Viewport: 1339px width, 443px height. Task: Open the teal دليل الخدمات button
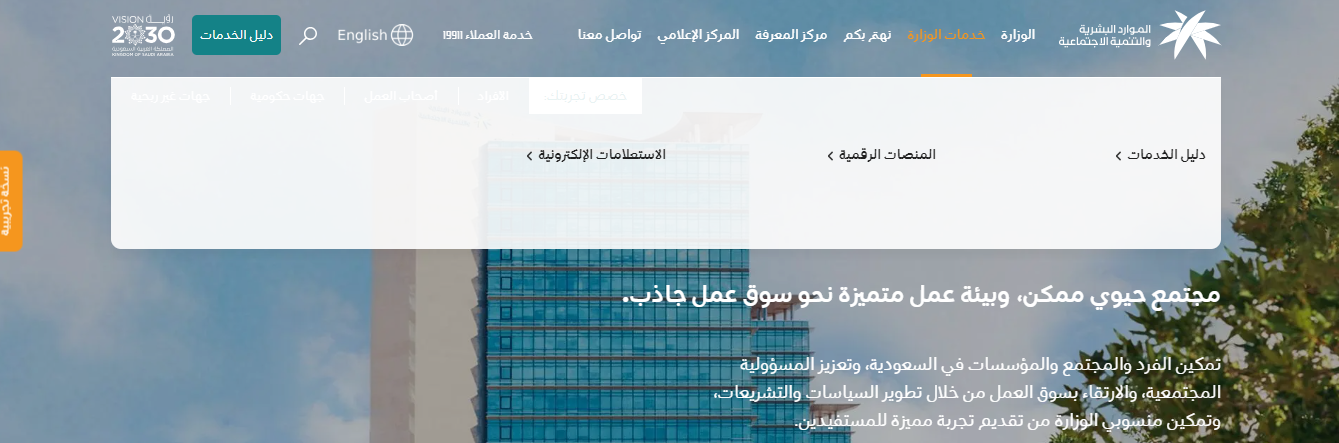click(236, 35)
